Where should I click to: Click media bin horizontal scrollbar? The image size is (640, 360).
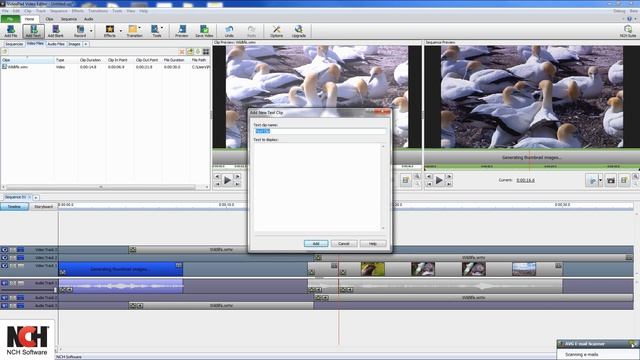(100, 187)
